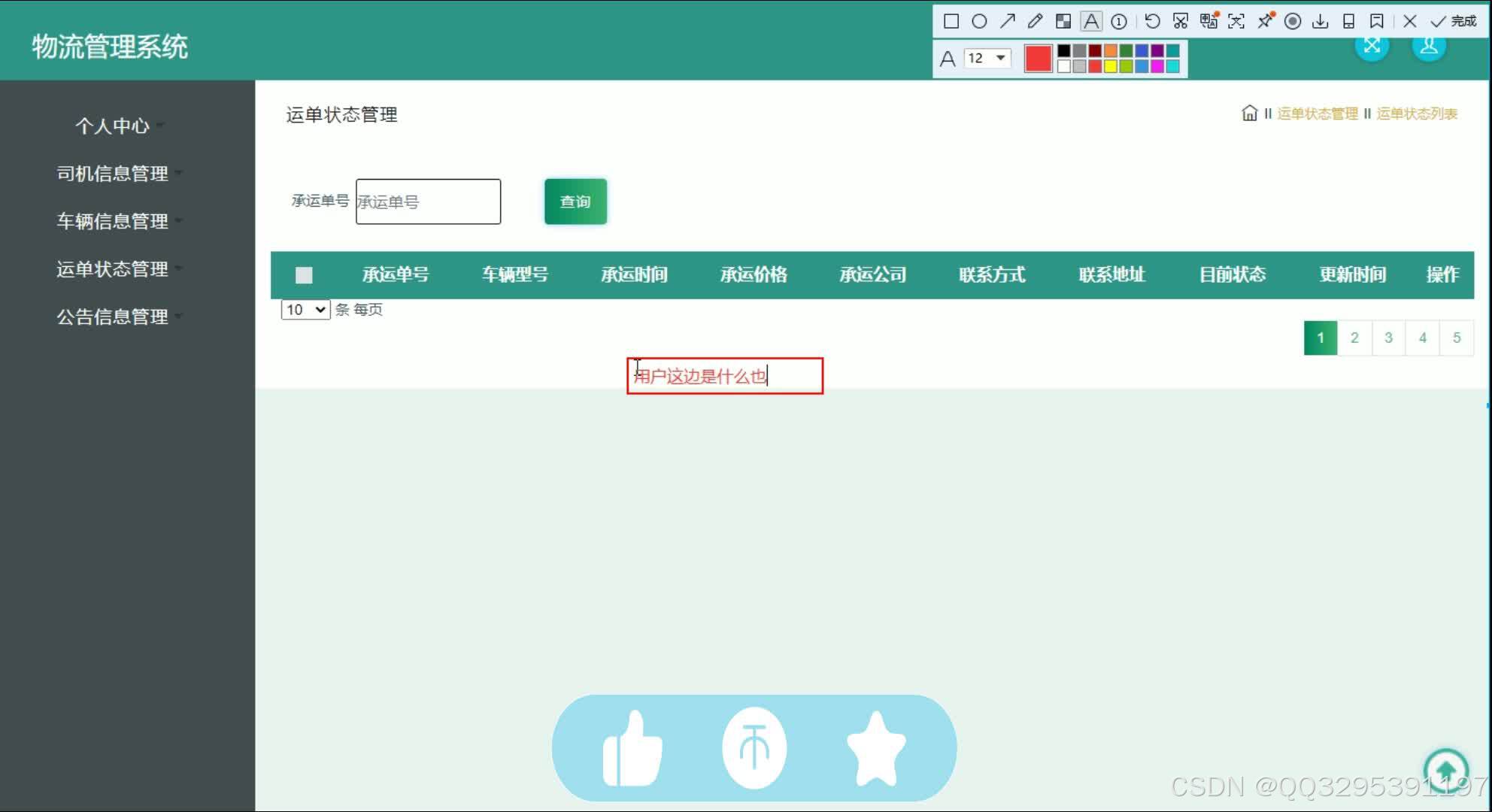Click the scissors long-screenshot icon
Viewport: 1492px width, 812px height.
pyautogui.click(x=1181, y=21)
